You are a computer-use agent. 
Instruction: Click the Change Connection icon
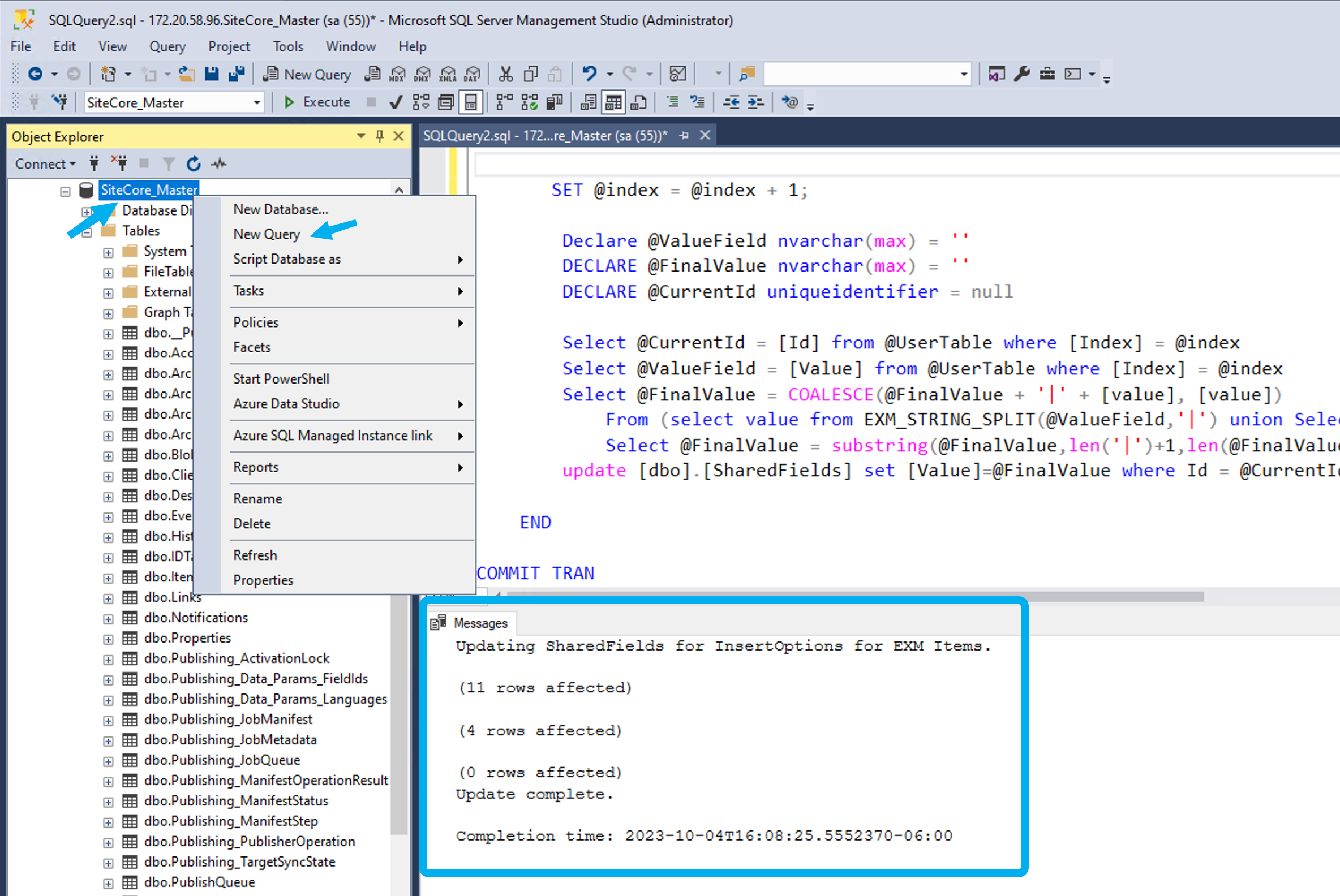click(x=59, y=102)
